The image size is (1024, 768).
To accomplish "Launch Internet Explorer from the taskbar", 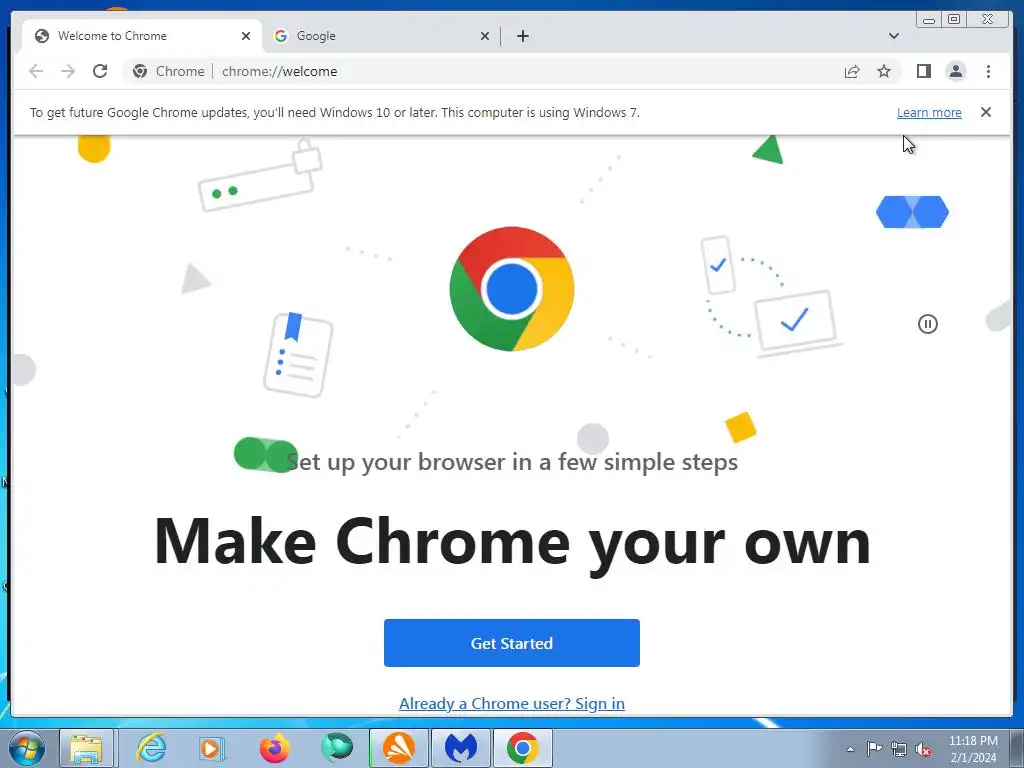I will coord(151,748).
